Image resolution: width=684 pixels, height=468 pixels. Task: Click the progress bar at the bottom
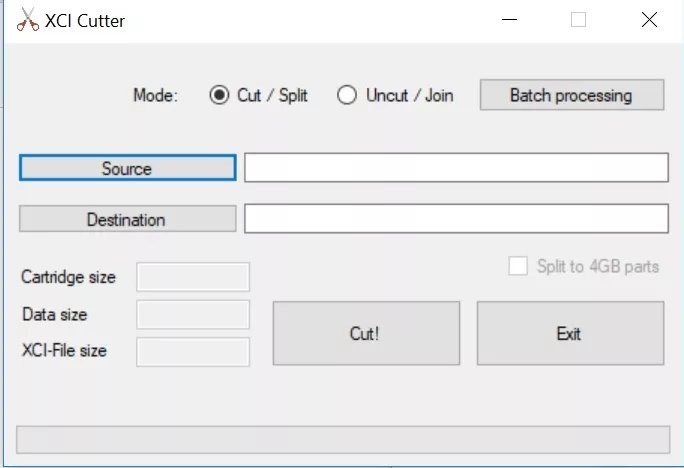pyautogui.click(x=342, y=439)
